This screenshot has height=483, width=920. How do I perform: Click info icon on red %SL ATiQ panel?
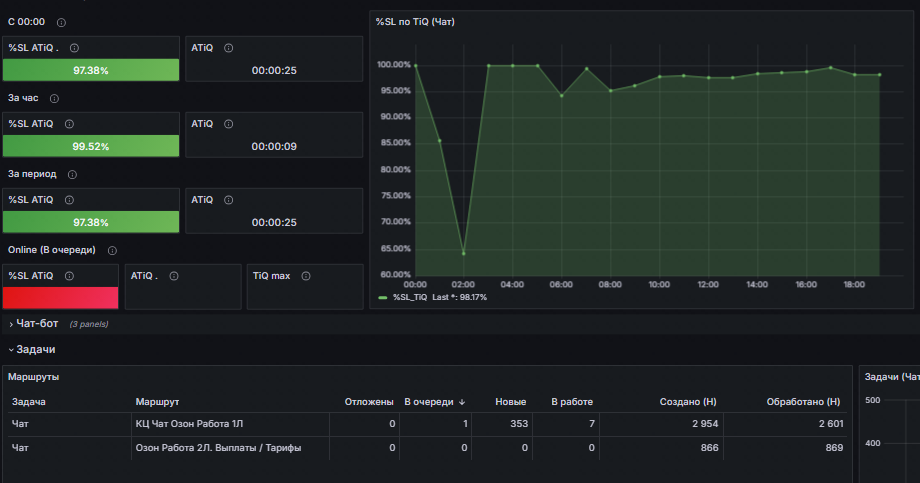69,276
